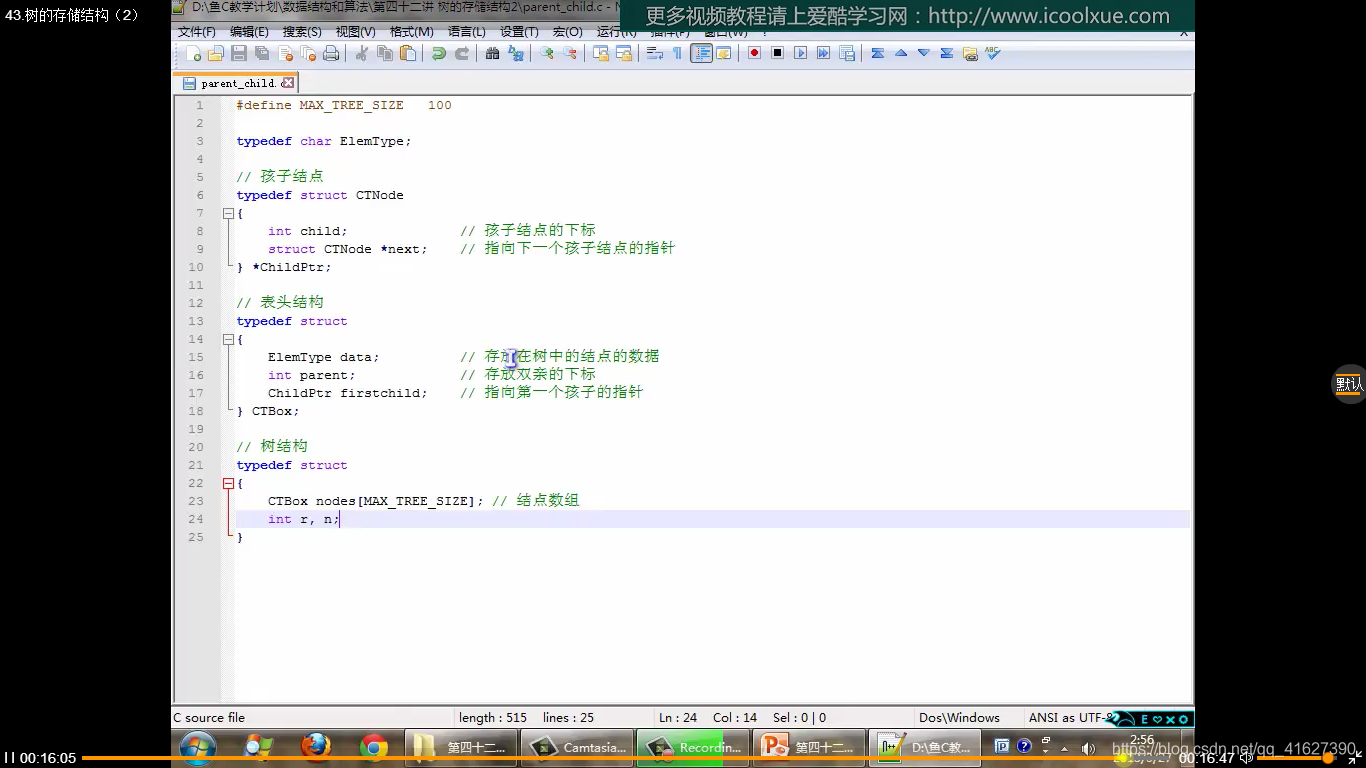Open the 编辑(E) menu
The image size is (1366, 768).
pyautogui.click(x=249, y=32)
